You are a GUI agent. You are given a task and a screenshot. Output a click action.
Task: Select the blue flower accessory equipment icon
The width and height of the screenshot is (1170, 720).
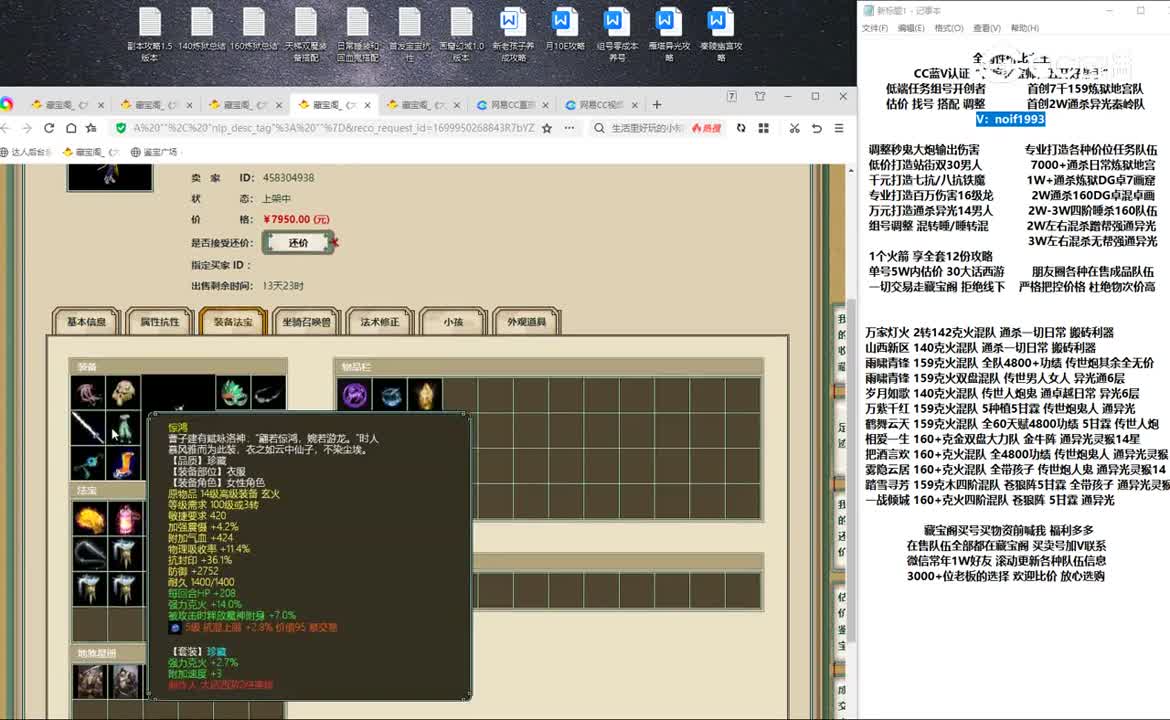tap(88, 463)
